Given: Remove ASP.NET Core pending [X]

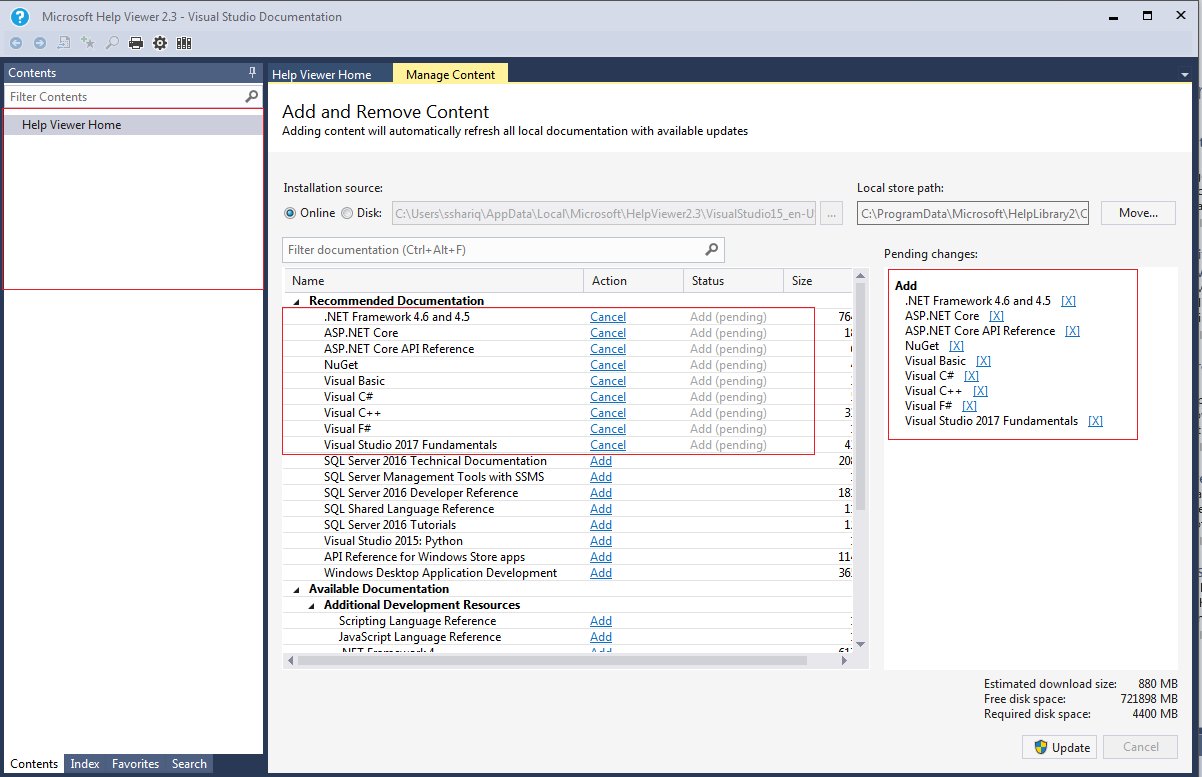Looking at the screenshot, I should [996, 316].
